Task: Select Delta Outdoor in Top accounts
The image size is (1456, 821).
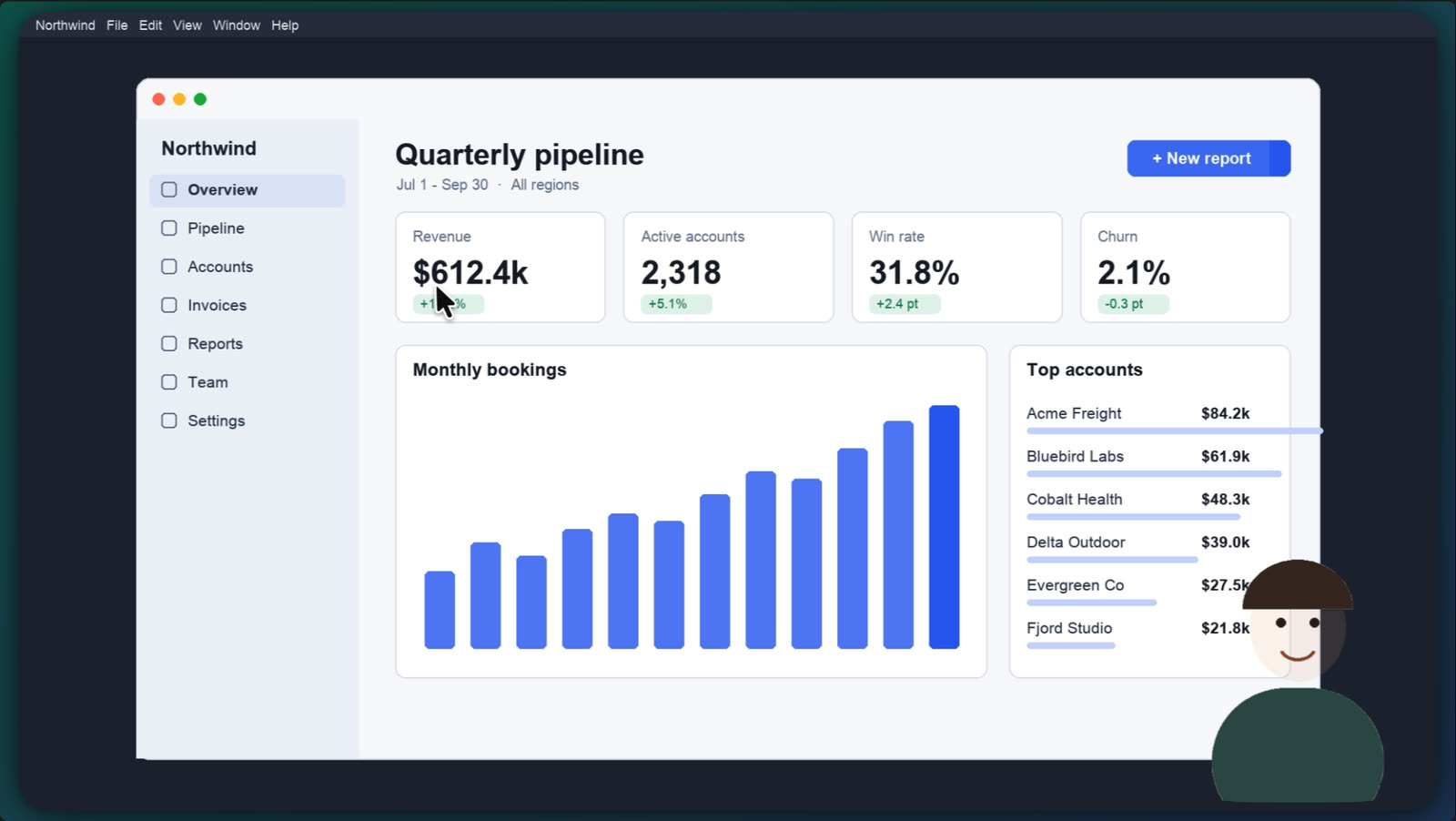Action: click(1076, 542)
